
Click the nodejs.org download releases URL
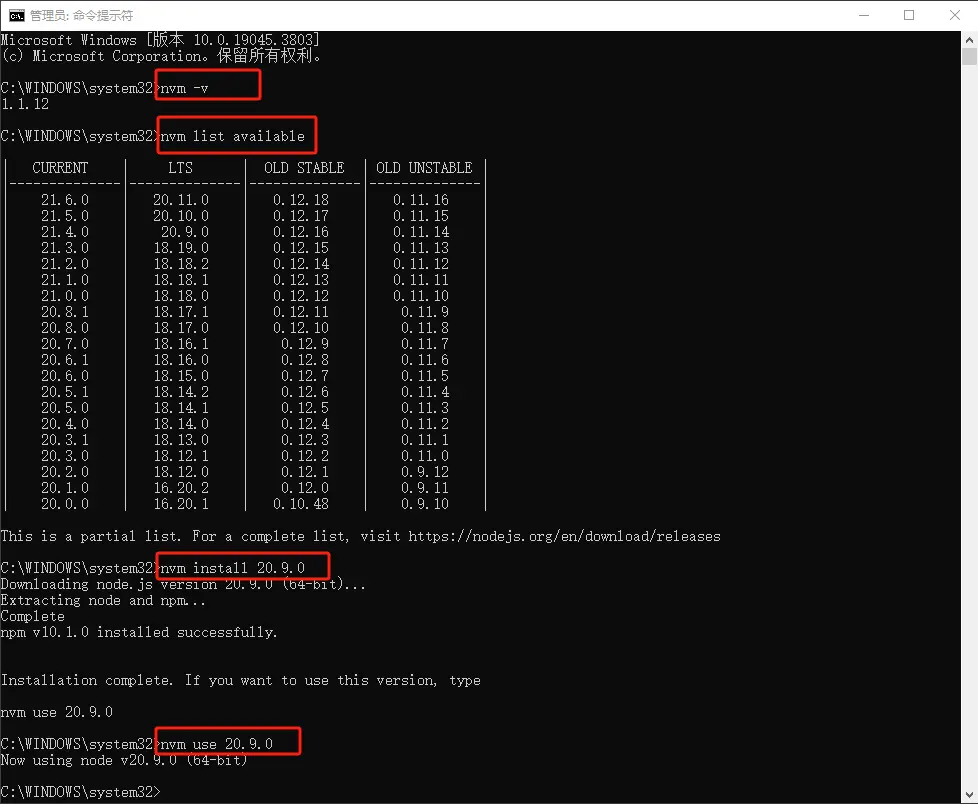click(564, 536)
